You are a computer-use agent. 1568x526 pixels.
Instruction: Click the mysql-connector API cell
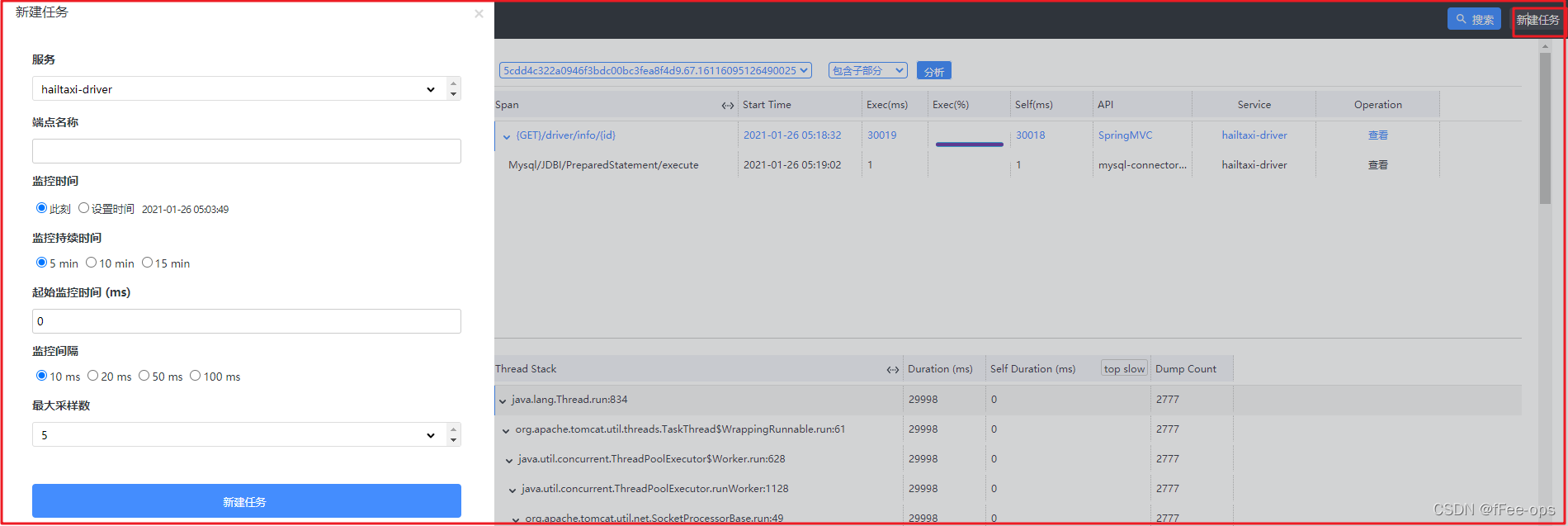pyautogui.click(x=1142, y=165)
